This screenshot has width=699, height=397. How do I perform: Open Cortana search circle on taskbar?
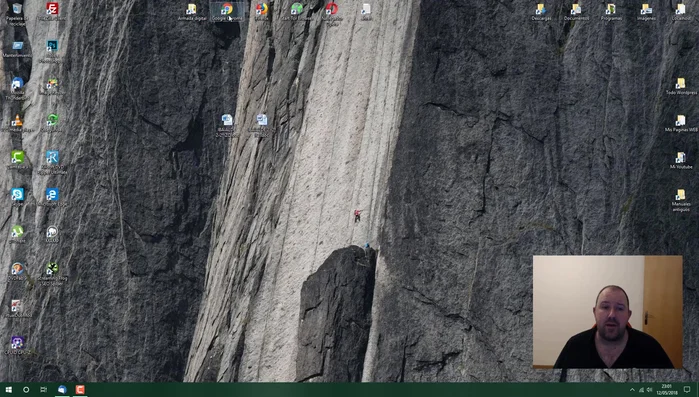[x=26, y=389]
